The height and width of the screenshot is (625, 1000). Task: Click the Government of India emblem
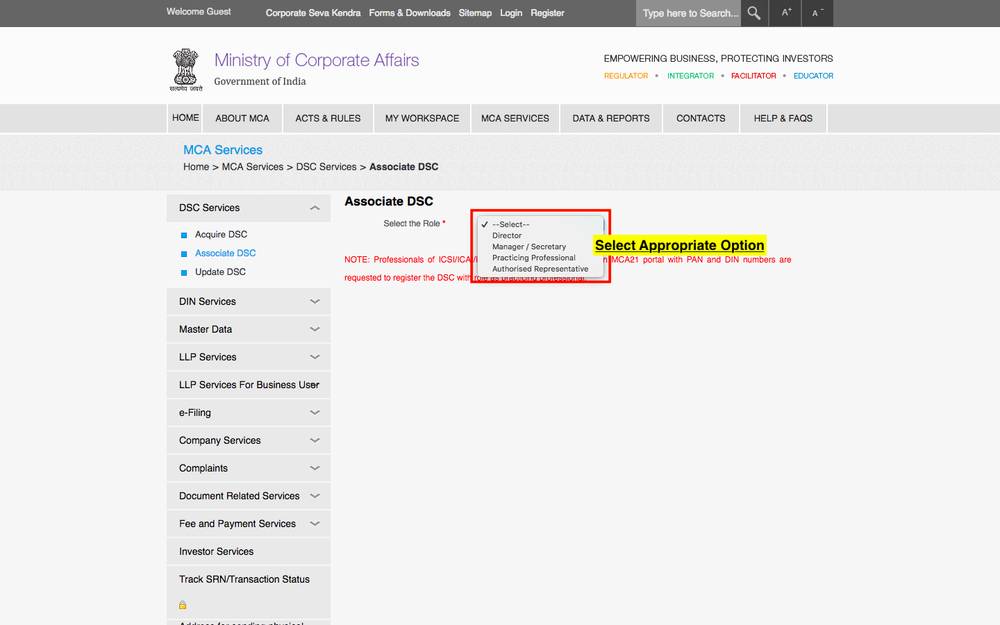tap(186, 70)
